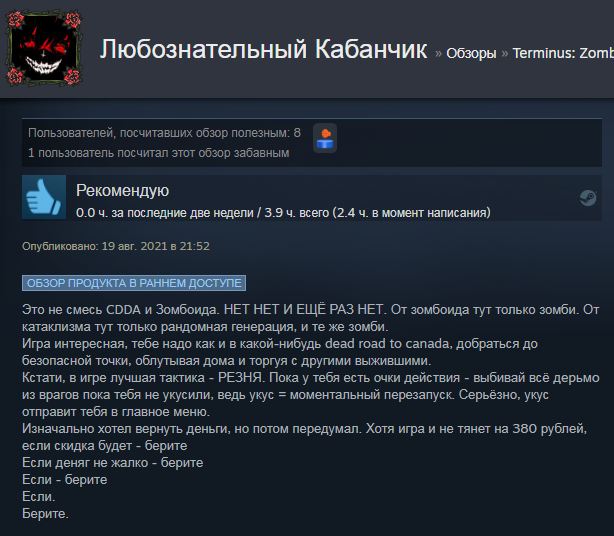Image resolution: width=614 pixels, height=536 pixels.
Task: Click the ОБЗОР ПРОДУКТА В РАННЕМ ДОСТУПЕ badge
Action: click(x=134, y=283)
